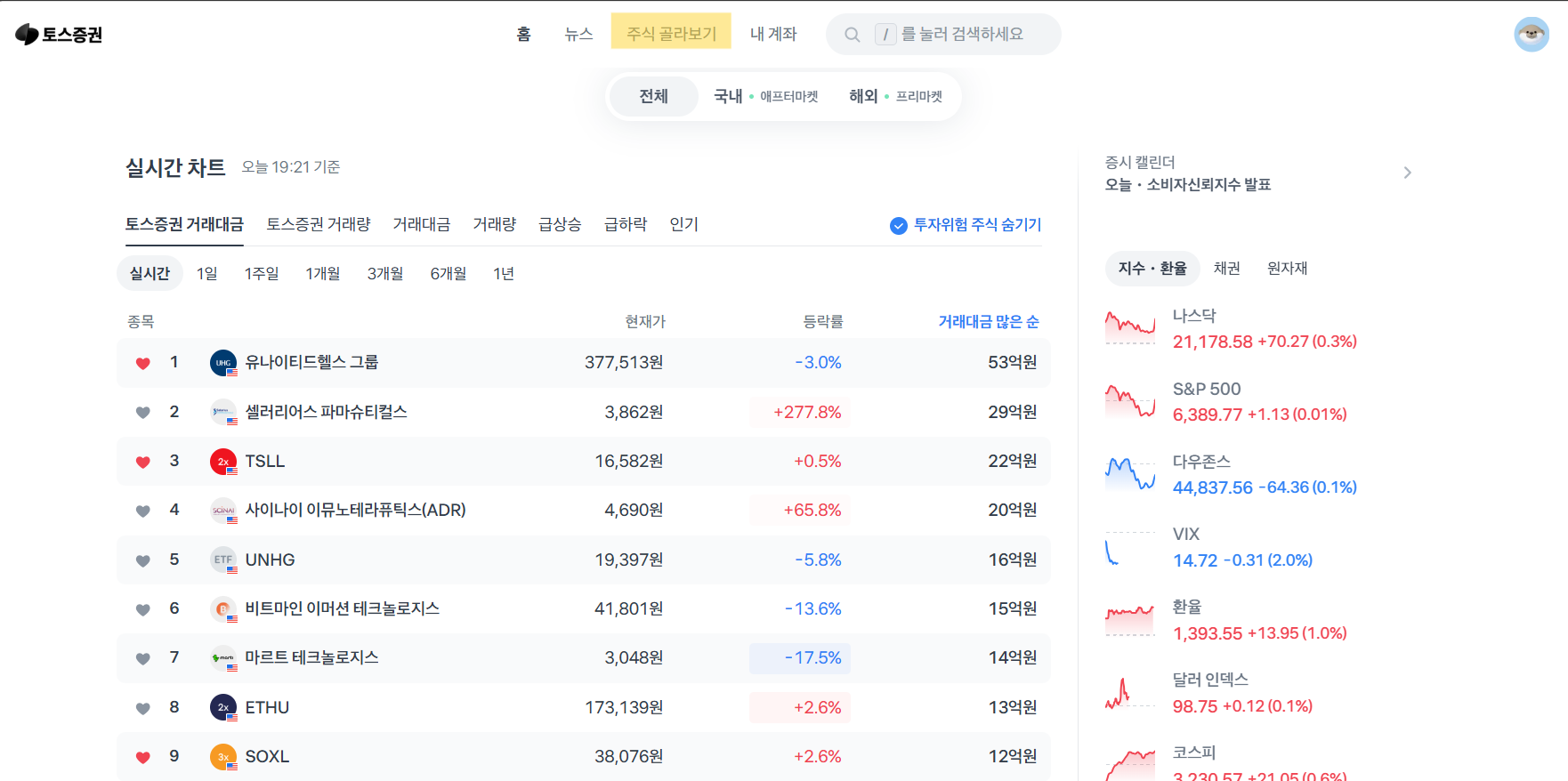This screenshot has width=1568, height=781.
Task: Select the 해외 프리마켓 filter
Action: tap(896, 96)
